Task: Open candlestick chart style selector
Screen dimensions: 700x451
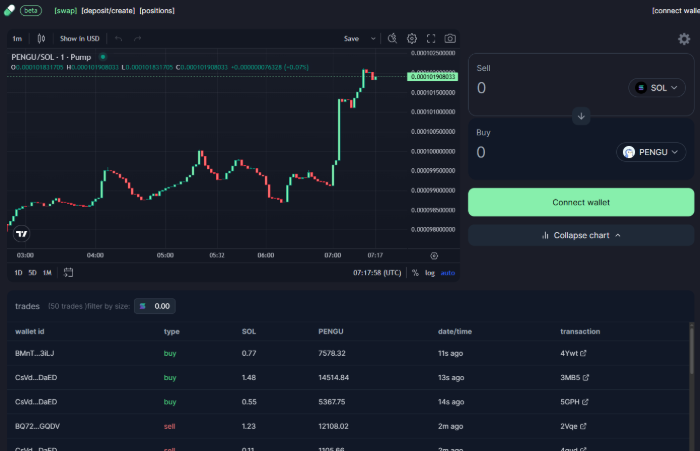Action: point(41,39)
